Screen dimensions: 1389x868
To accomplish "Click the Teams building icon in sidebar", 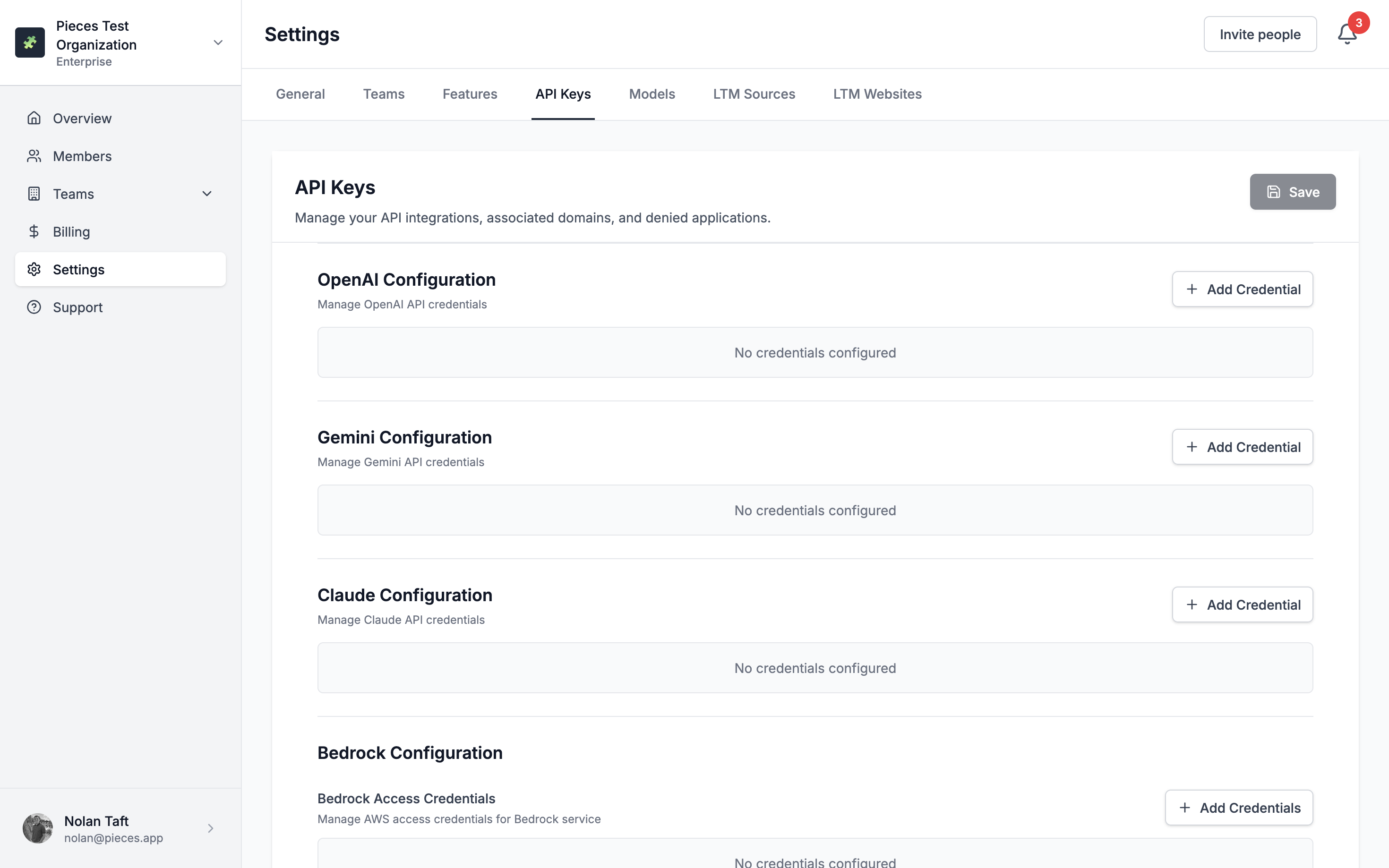I will tap(34, 194).
